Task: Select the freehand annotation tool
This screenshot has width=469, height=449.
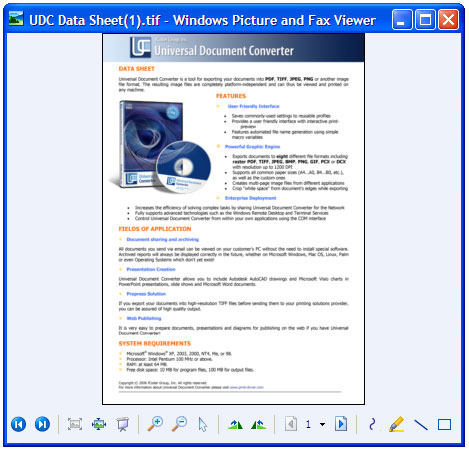Action: coord(372,424)
